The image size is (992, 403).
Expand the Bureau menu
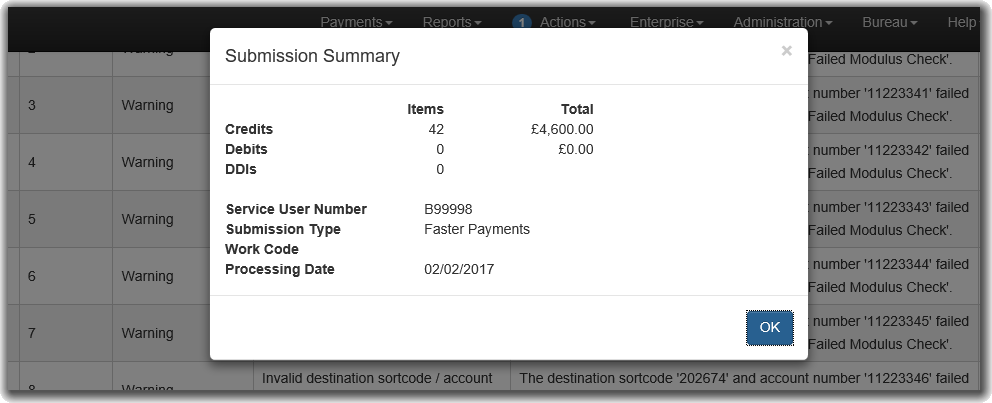[890, 22]
